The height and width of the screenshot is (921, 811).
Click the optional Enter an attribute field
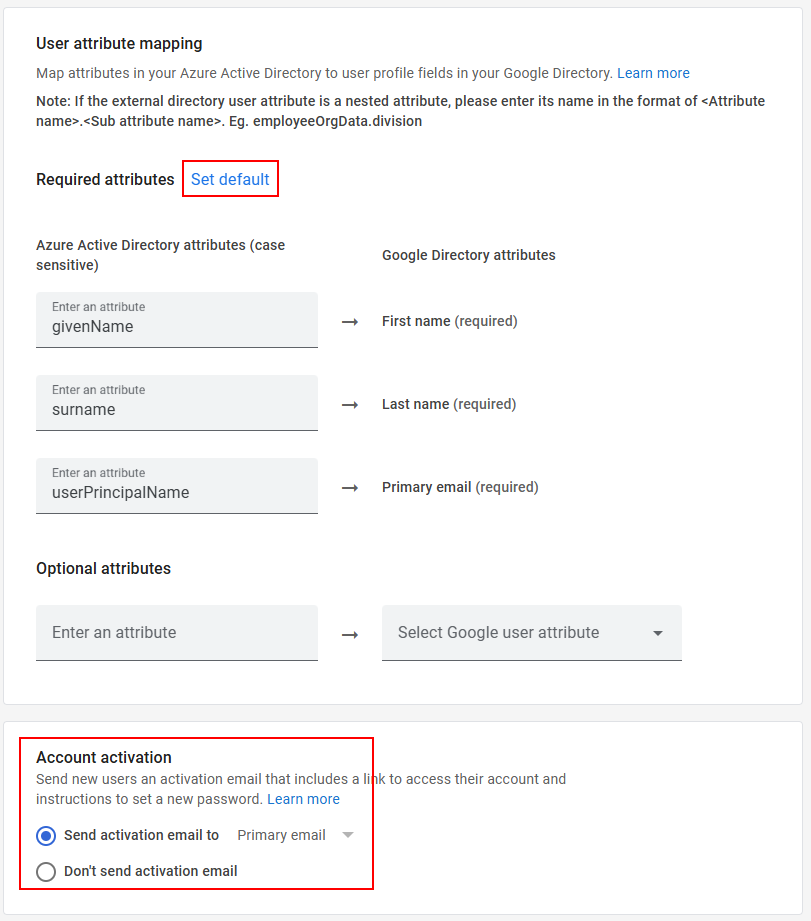(x=176, y=632)
